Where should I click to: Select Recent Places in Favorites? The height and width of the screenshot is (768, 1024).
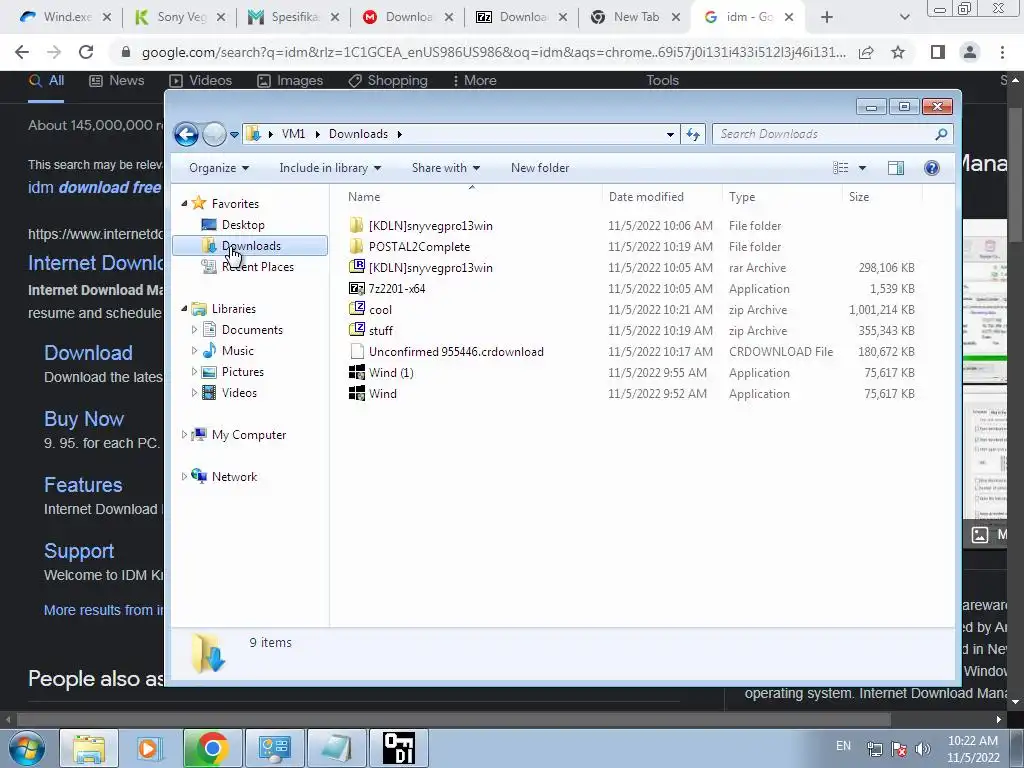coord(257,266)
